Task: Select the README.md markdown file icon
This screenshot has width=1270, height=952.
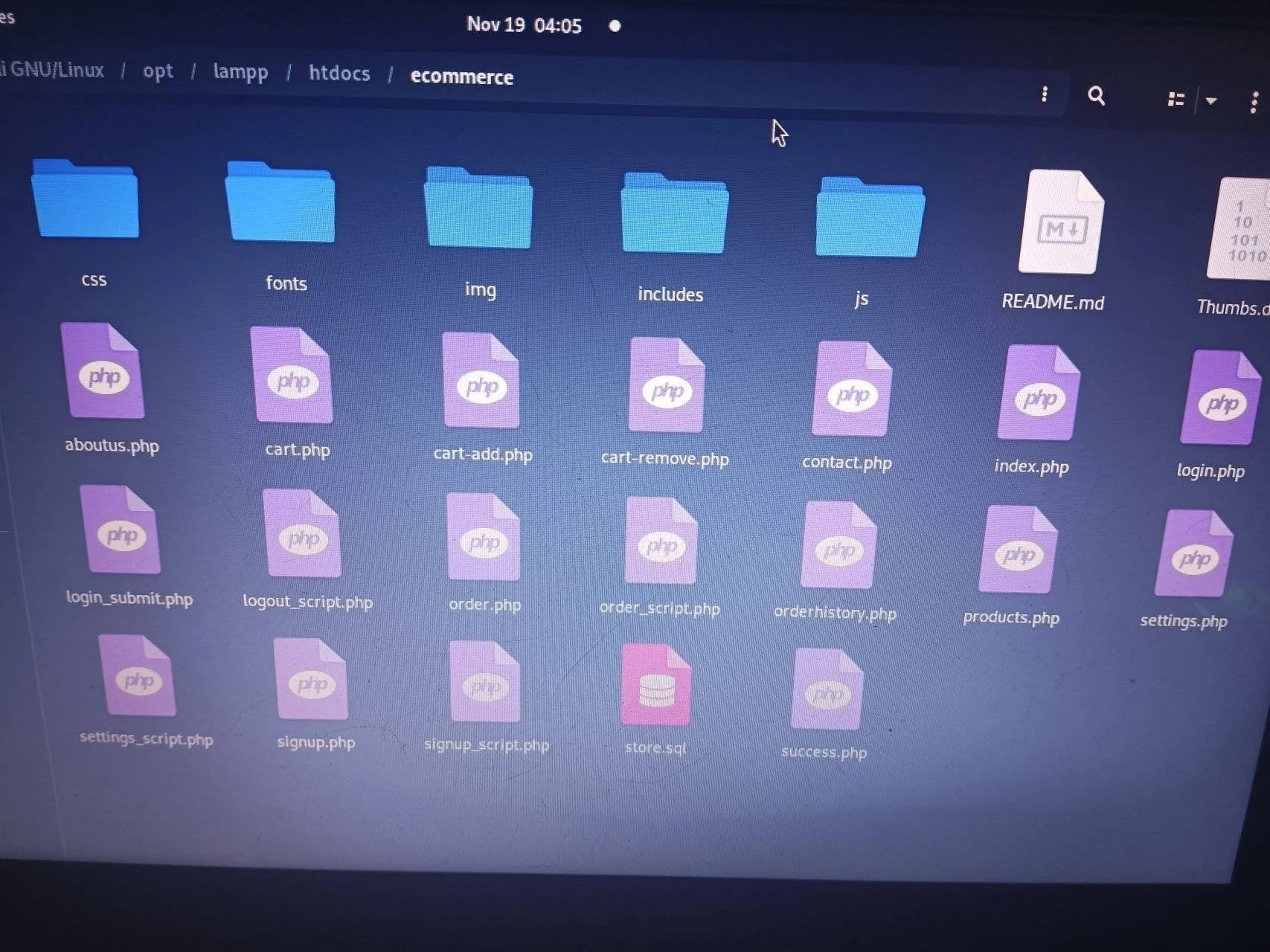Action: 1061,222
